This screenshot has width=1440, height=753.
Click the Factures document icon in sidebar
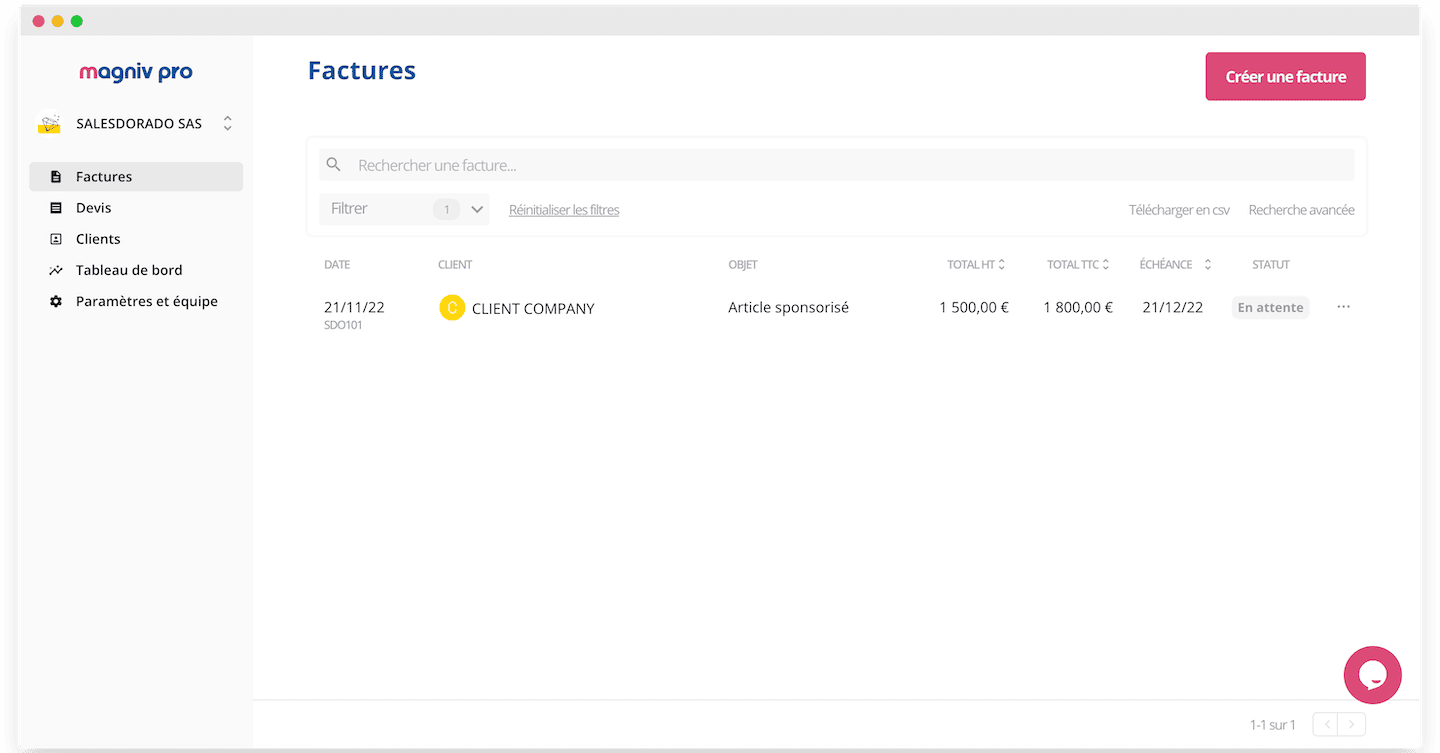click(x=56, y=177)
